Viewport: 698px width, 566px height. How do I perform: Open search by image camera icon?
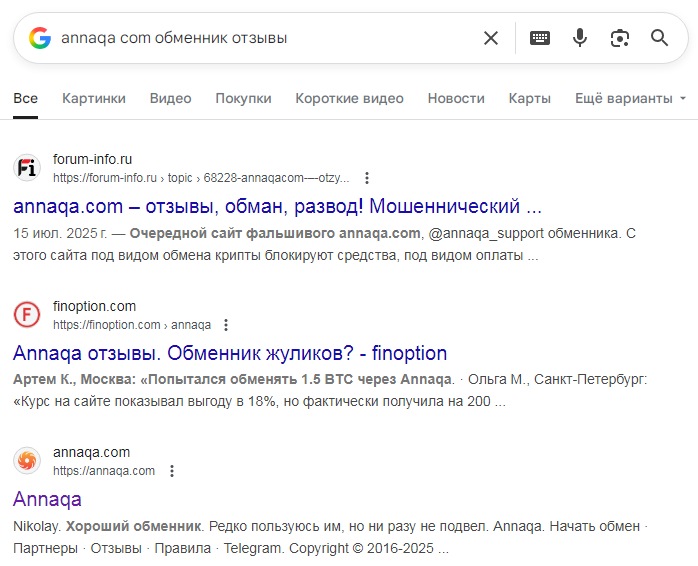pyautogui.click(x=620, y=38)
